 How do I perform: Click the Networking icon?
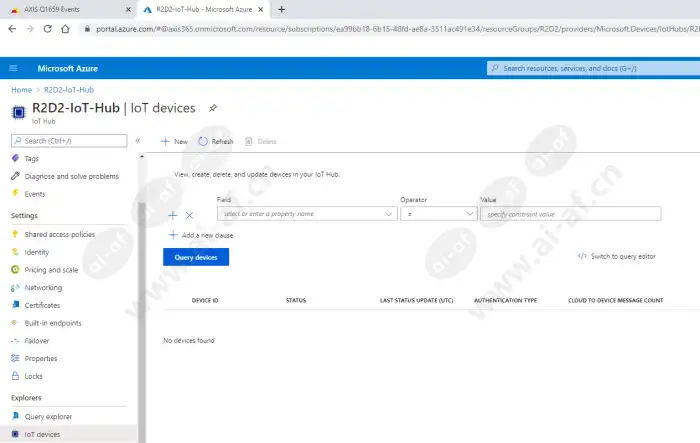15,288
